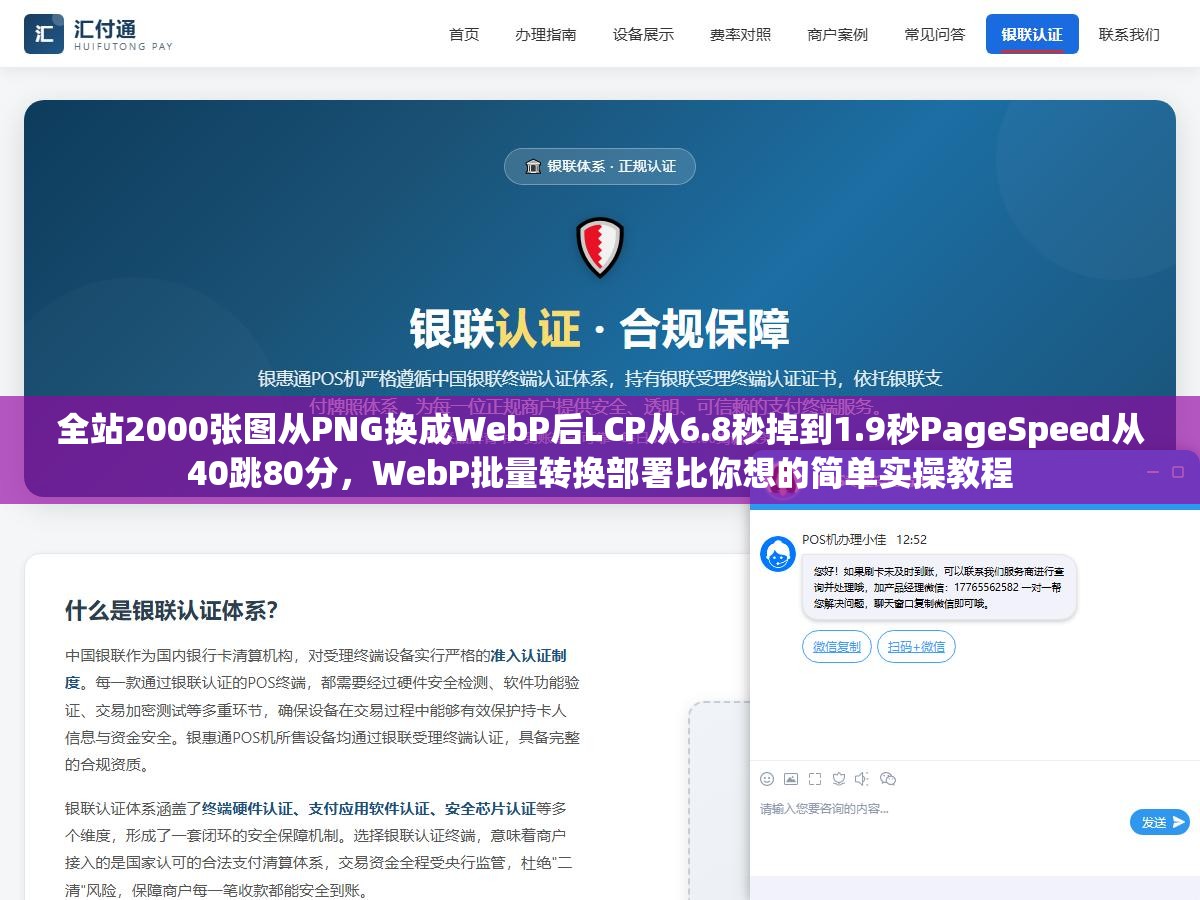
Task: Open the 首页 nav item
Action: 464,34
